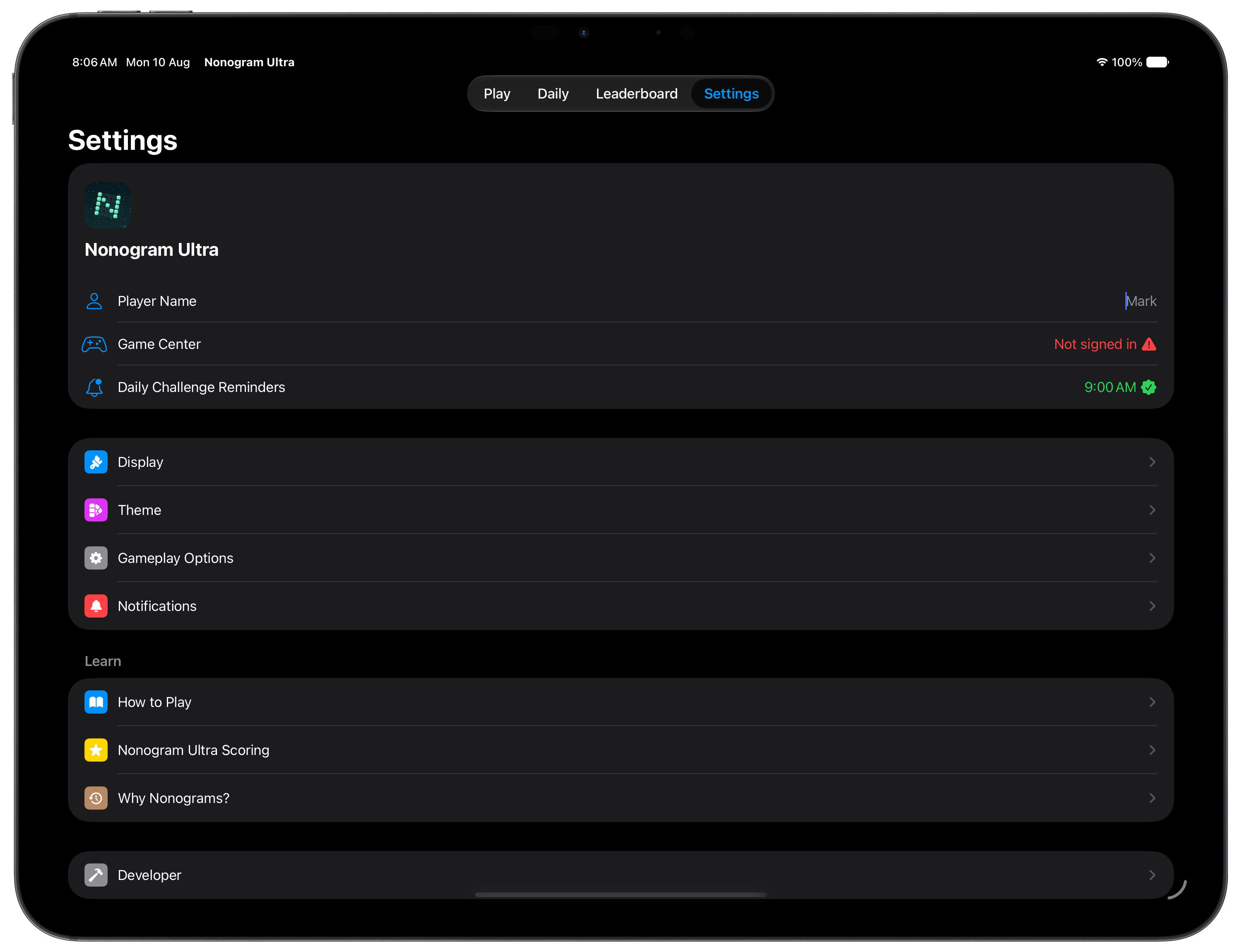The image size is (1242, 952).
Task: Tap the pink Theme icon
Action: (x=96, y=510)
